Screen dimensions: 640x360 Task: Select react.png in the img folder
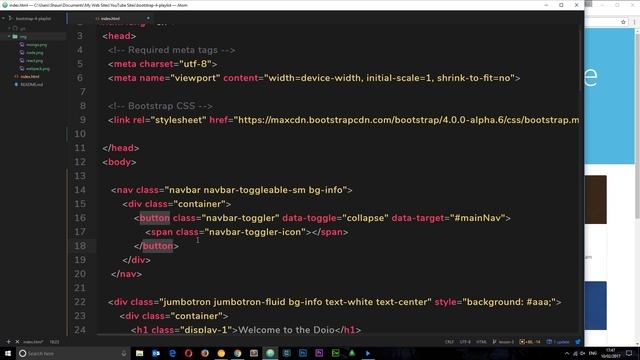[x=34, y=60]
